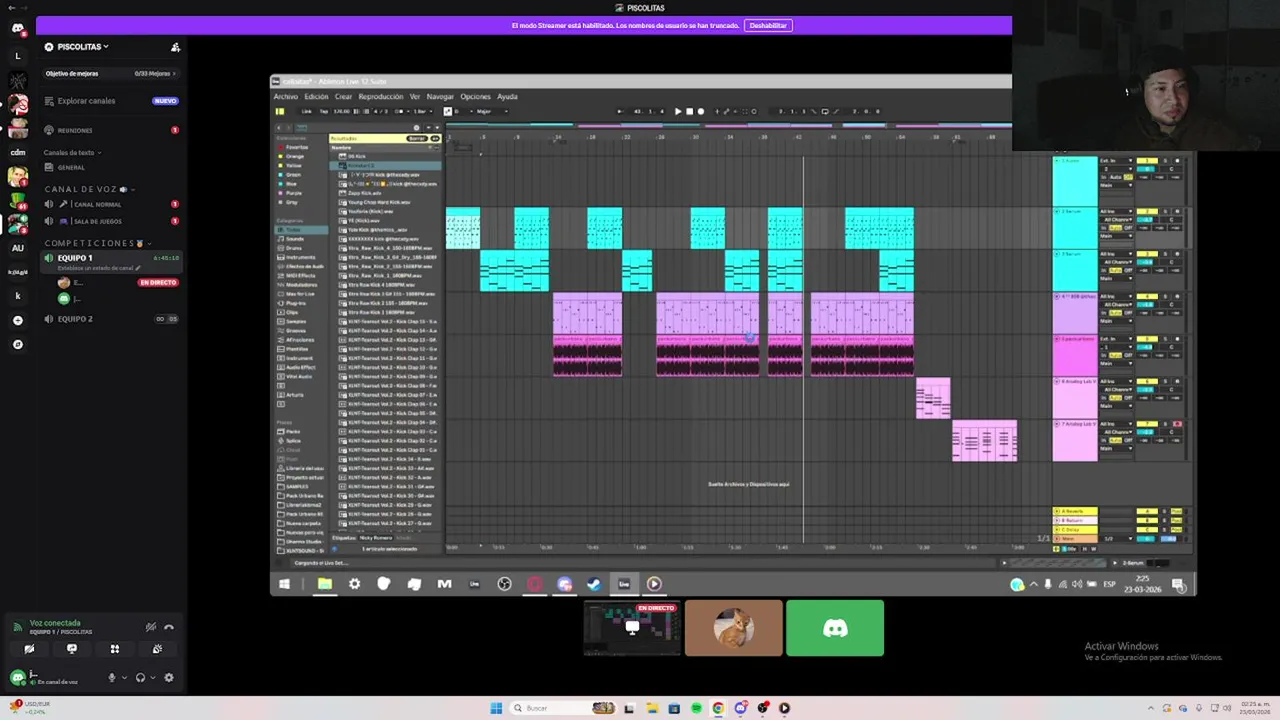The width and height of the screenshot is (1280, 720).
Task: Show the Drums category in Ableton browser
Action: [x=294, y=248]
